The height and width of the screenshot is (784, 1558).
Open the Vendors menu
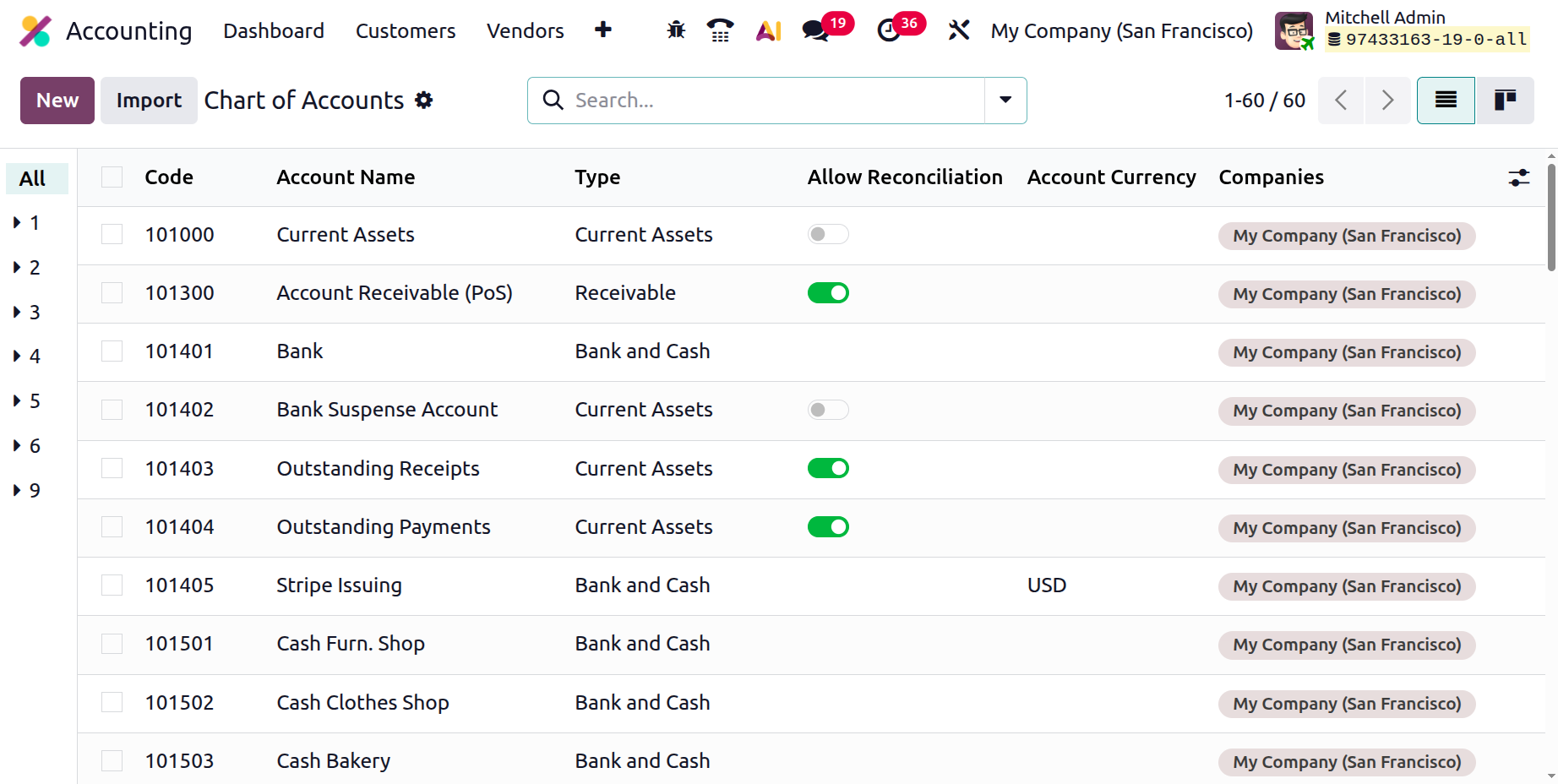(526, 31)
